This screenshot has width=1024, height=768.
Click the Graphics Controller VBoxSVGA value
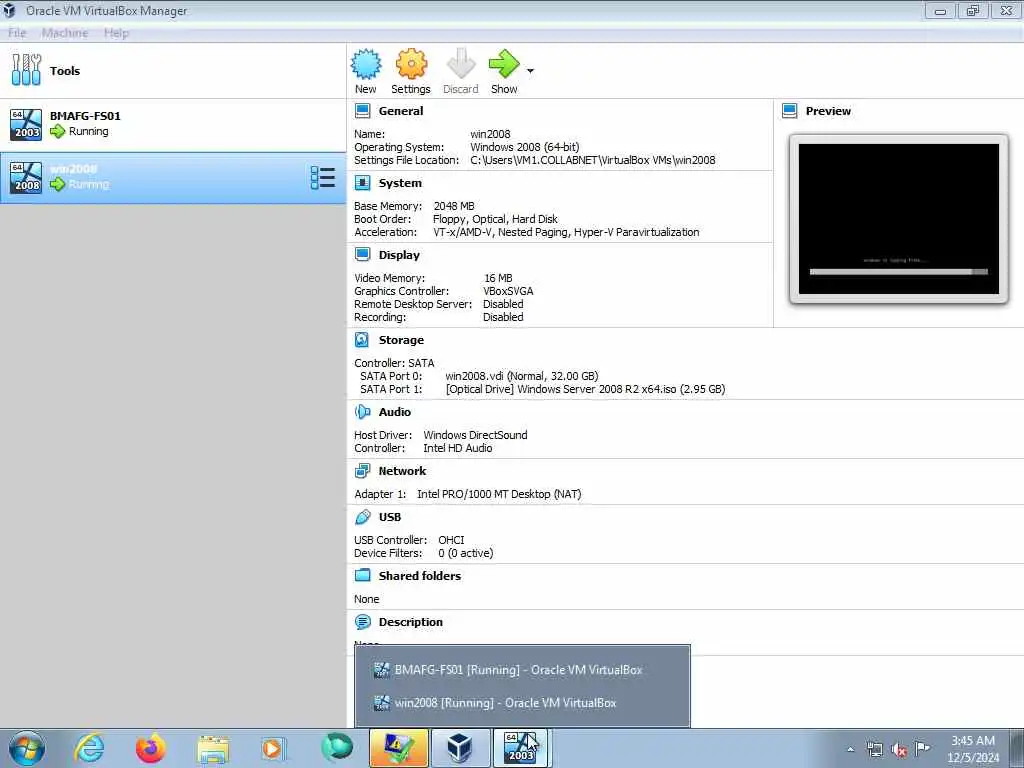[508, 291]
